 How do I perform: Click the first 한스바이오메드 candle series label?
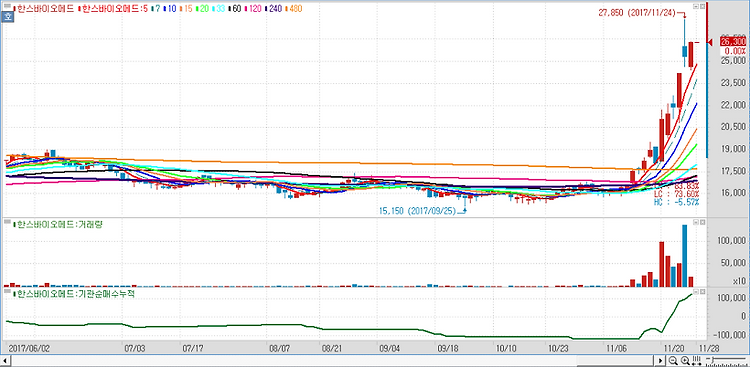pos(44,9)
